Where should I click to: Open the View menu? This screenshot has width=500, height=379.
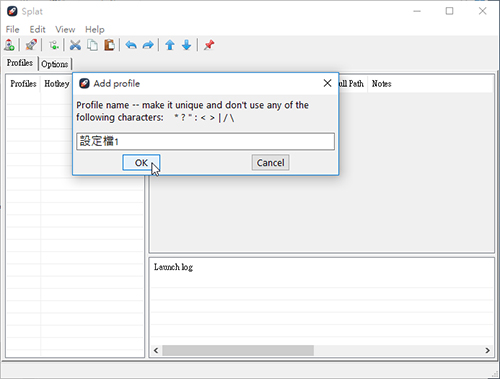coord(65,29)
